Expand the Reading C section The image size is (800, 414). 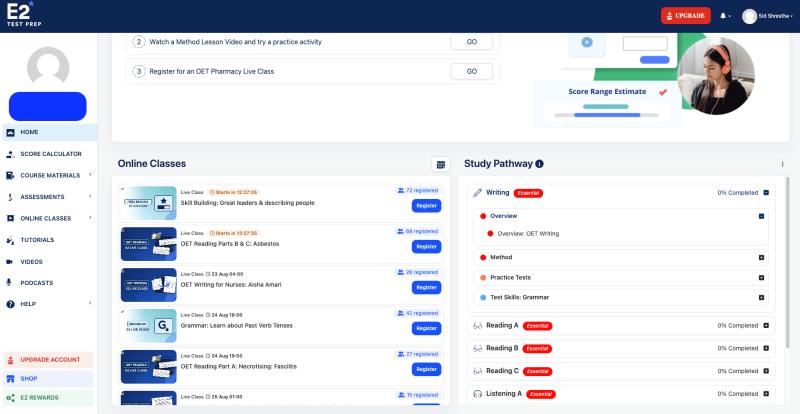(x=766, y=371)
